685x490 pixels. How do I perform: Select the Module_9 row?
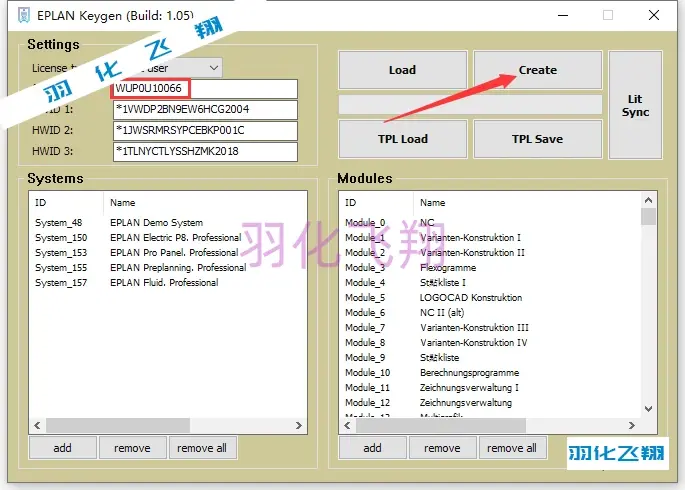tap(490, 358)
